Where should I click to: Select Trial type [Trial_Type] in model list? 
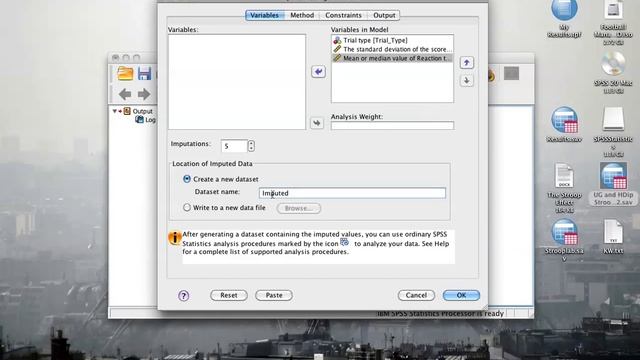coord(392,40)
